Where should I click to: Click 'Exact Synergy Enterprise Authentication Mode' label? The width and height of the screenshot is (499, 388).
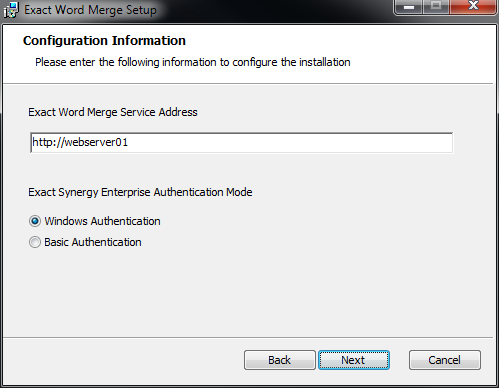coord(140,192)
